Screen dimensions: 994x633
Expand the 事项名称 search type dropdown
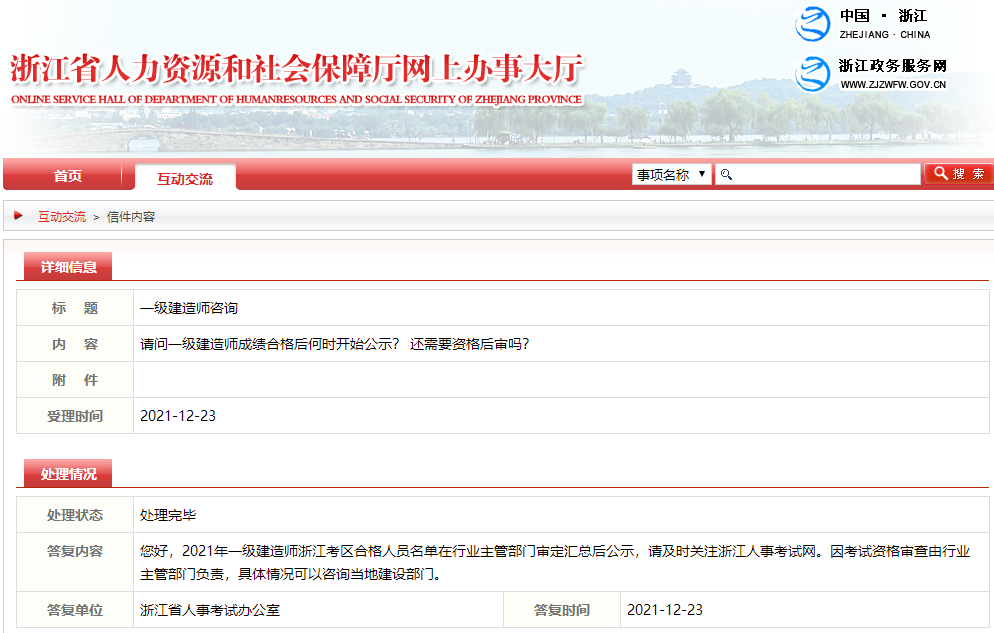(671, 175)
